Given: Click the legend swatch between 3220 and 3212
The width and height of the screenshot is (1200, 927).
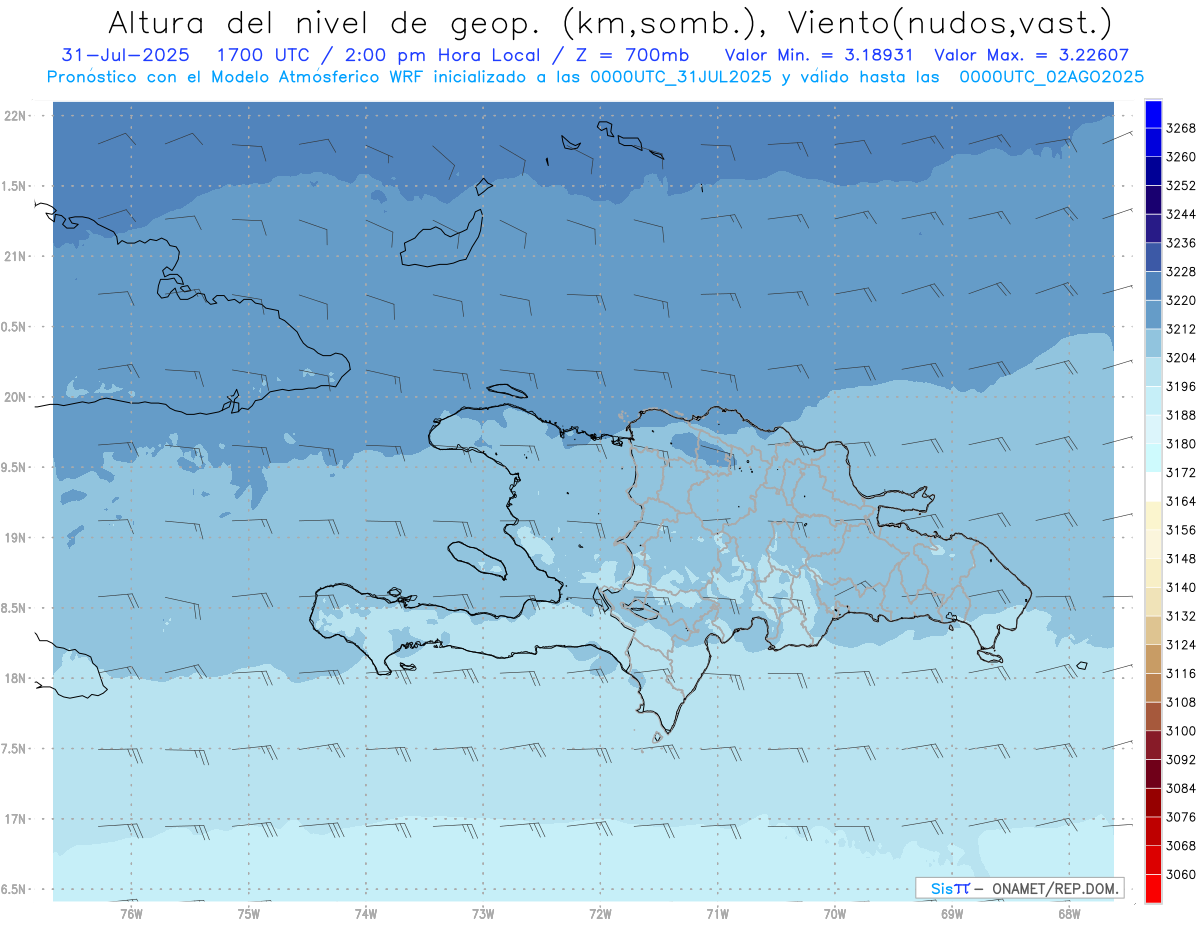Looking at the screenshot, I should [1153, 315].
